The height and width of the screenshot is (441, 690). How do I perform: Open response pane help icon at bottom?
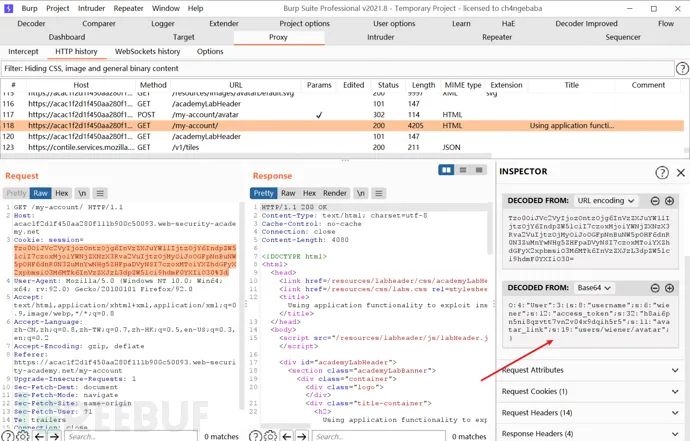[x=256, y=436]
